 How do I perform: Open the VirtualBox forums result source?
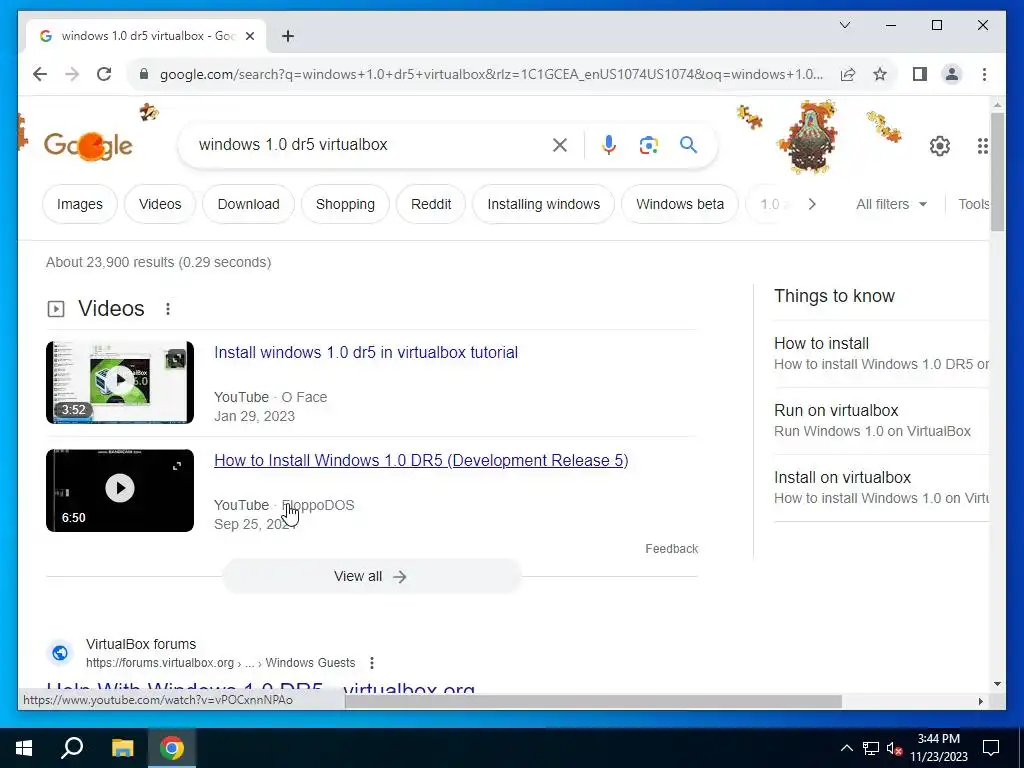140,645
